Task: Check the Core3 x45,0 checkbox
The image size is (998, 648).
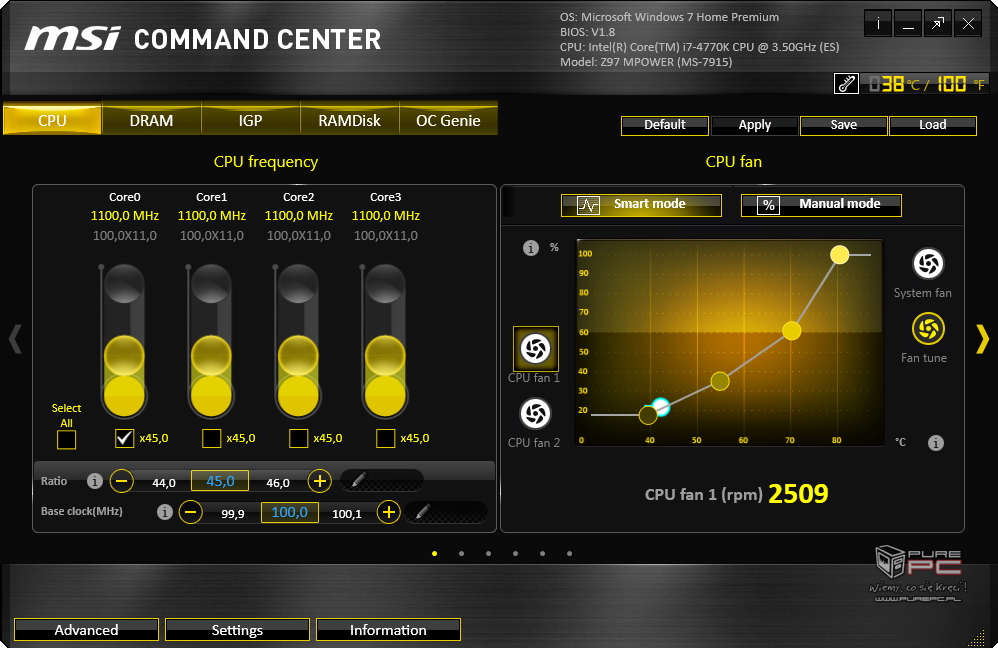Action: coord(386,438)
